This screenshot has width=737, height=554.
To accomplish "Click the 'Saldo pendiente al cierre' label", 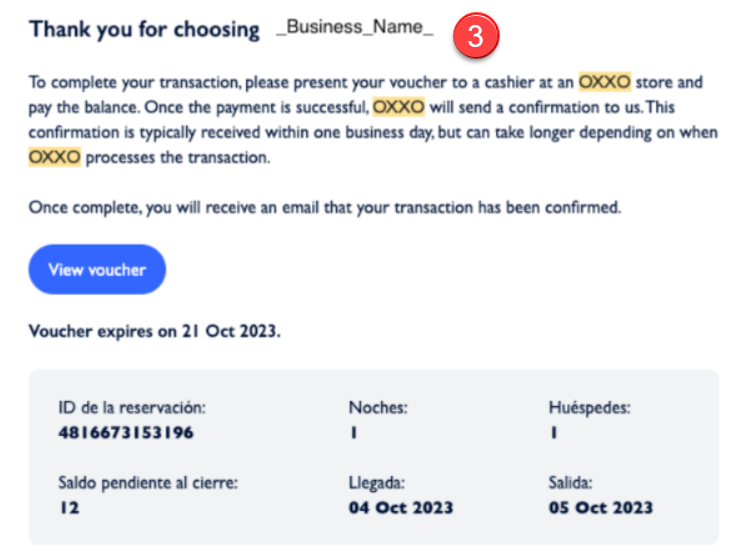I will click(x=149, y=483).
